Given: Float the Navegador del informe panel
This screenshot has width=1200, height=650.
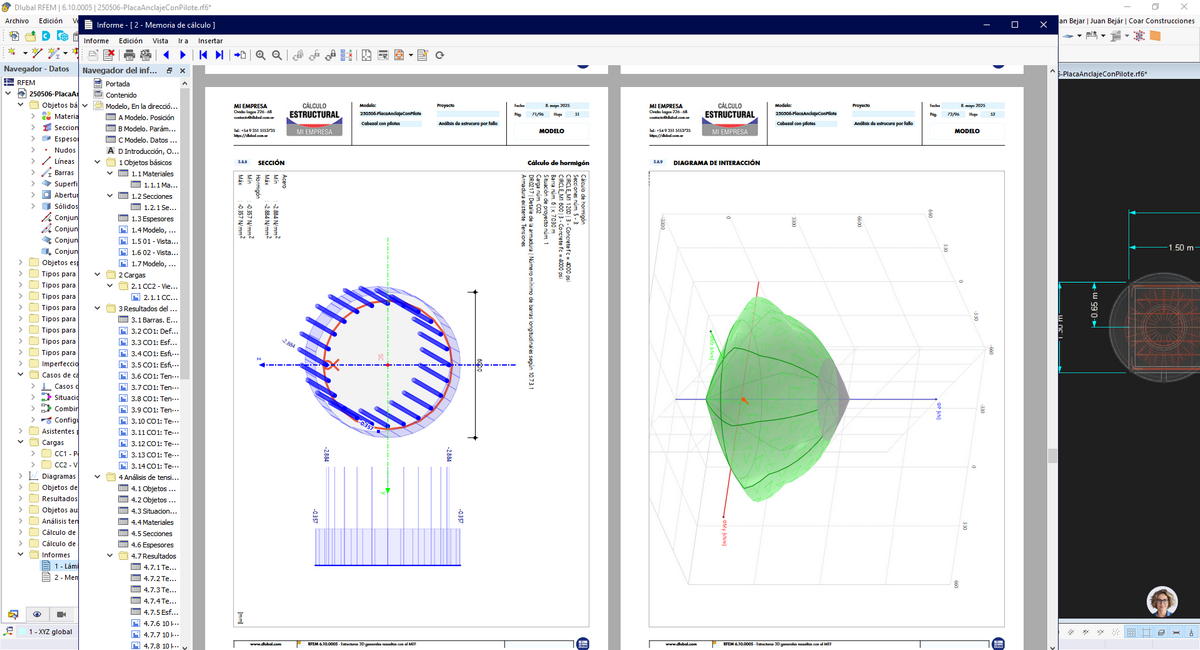Looking at the screenshot, I should [169, 71].
